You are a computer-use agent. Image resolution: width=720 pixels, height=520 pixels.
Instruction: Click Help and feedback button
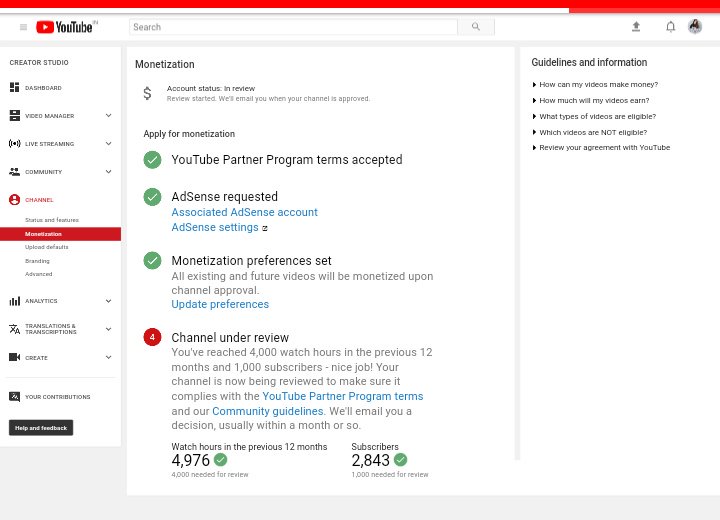[x=41, y=428]
